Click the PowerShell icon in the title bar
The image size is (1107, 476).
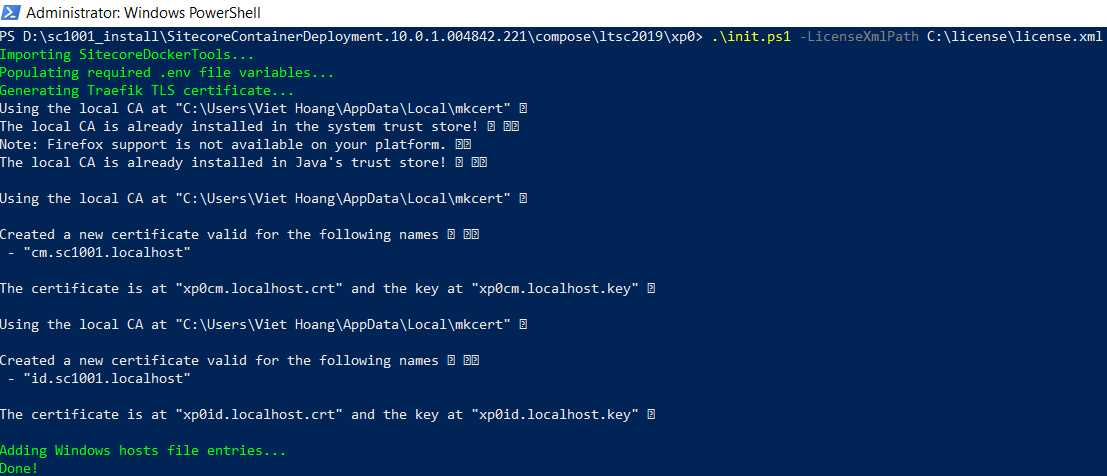10,14
